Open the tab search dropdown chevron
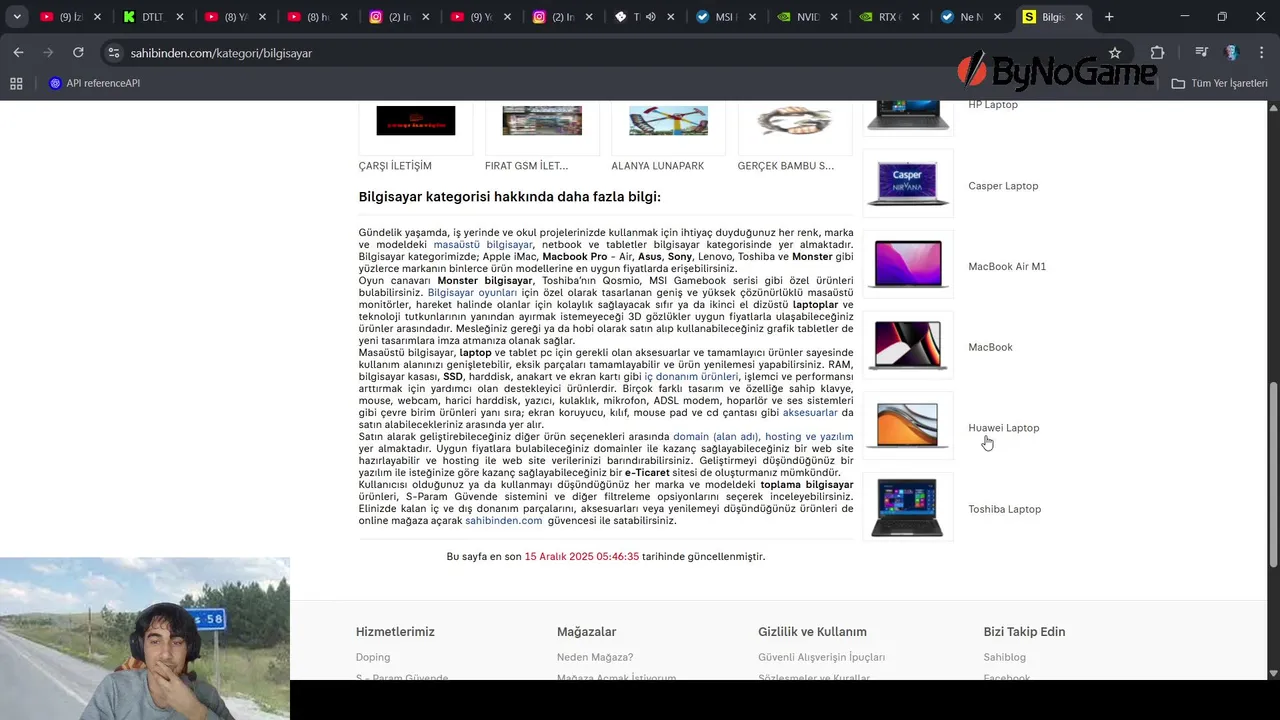This screenshot has height=720, width=1280. pyautogui.click(x=16, y=17)
